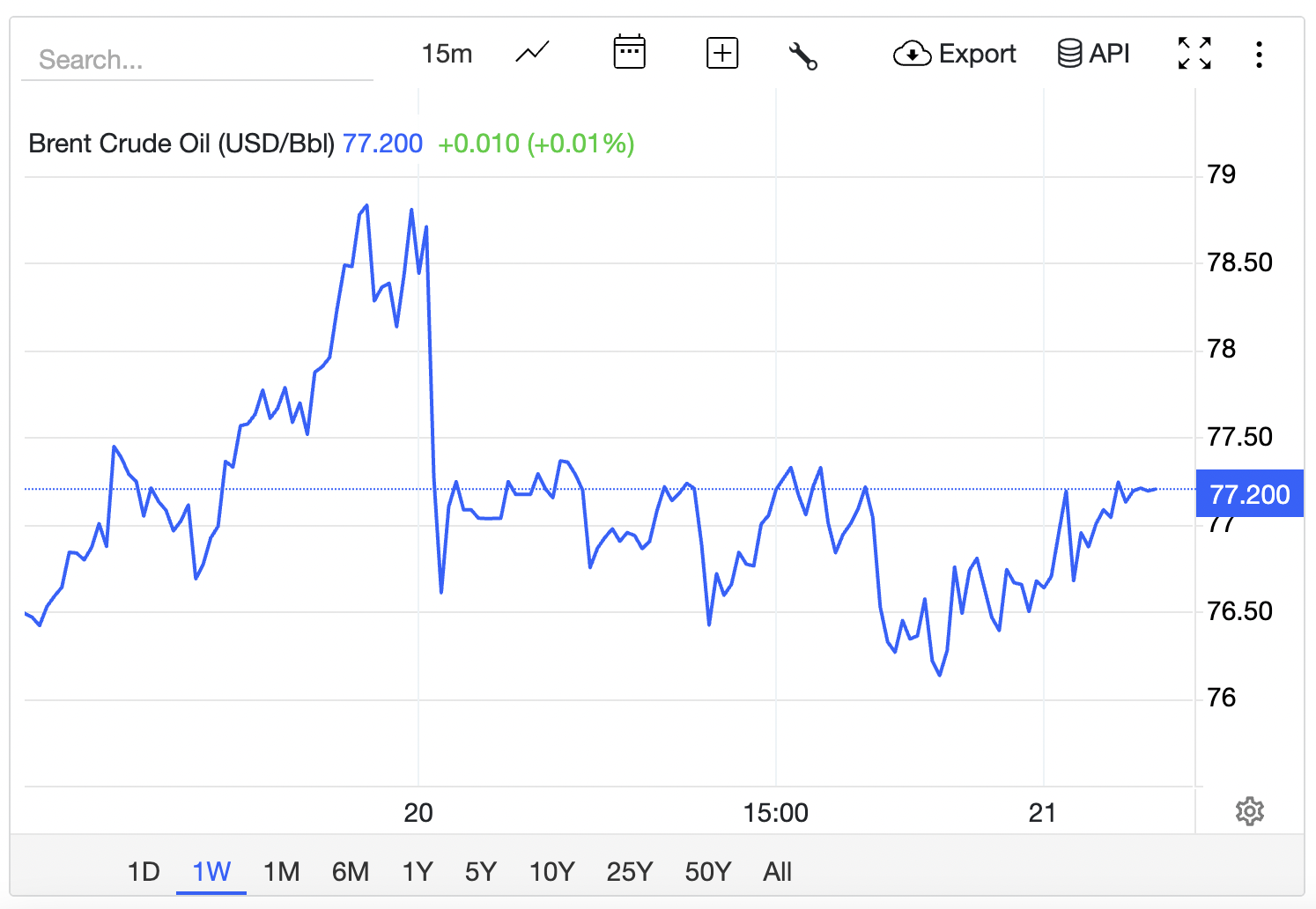
Task: Open the API database button
Action: point(1093,54)
